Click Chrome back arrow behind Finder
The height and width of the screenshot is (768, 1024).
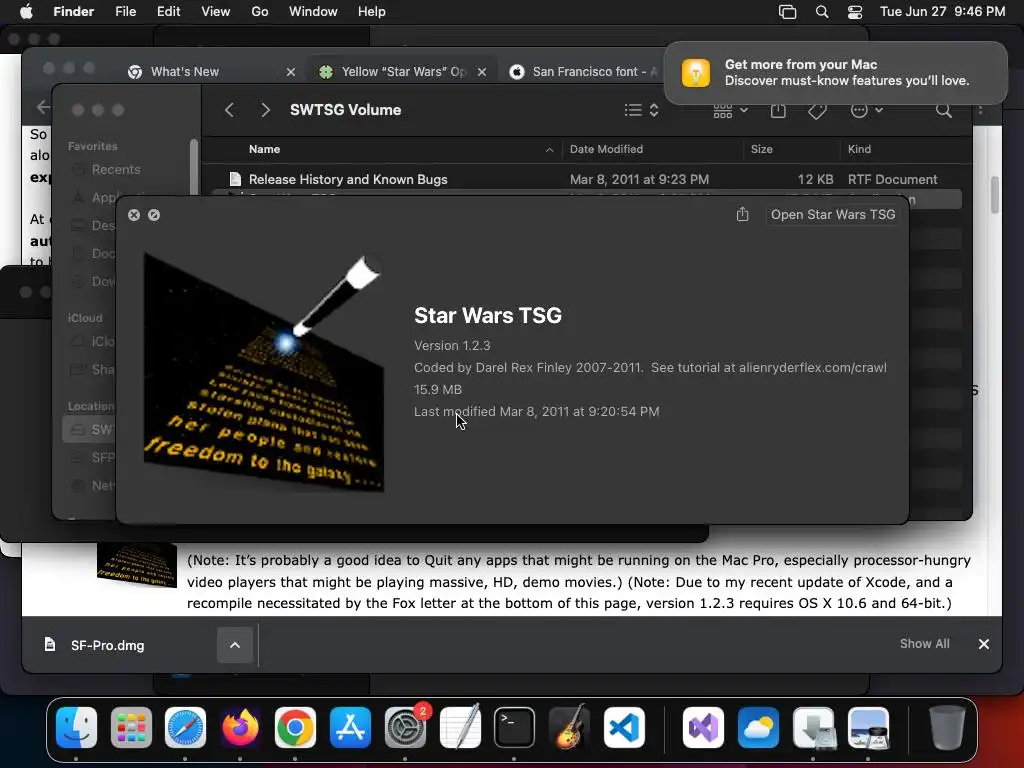coord(43,107)
